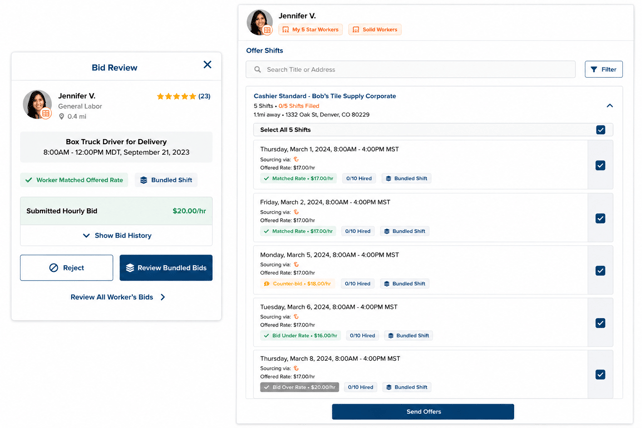Open the Filter button
Viewport: 642px width, 428px height.
(604, 69)
